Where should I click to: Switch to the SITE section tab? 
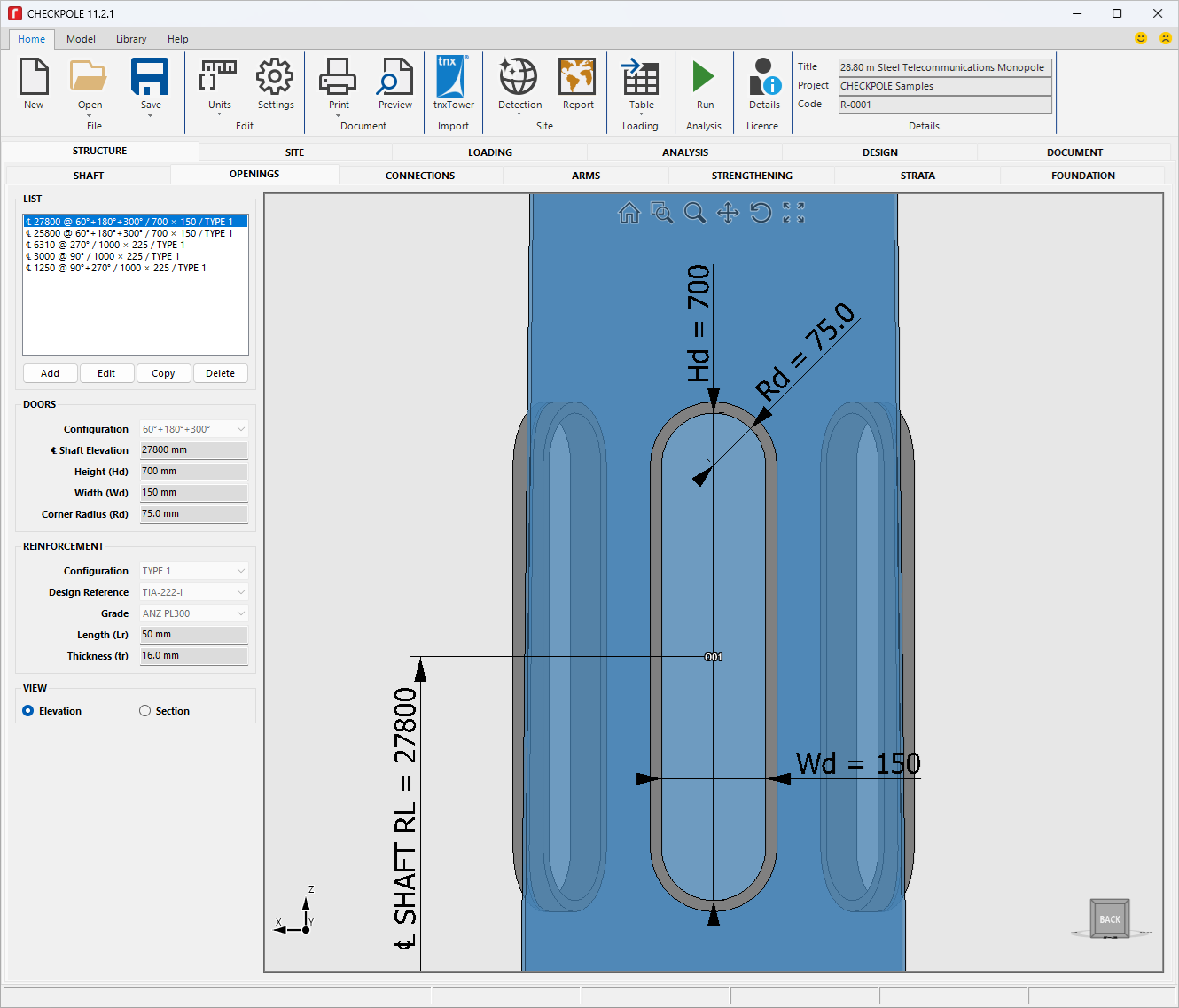click(295, 152)
